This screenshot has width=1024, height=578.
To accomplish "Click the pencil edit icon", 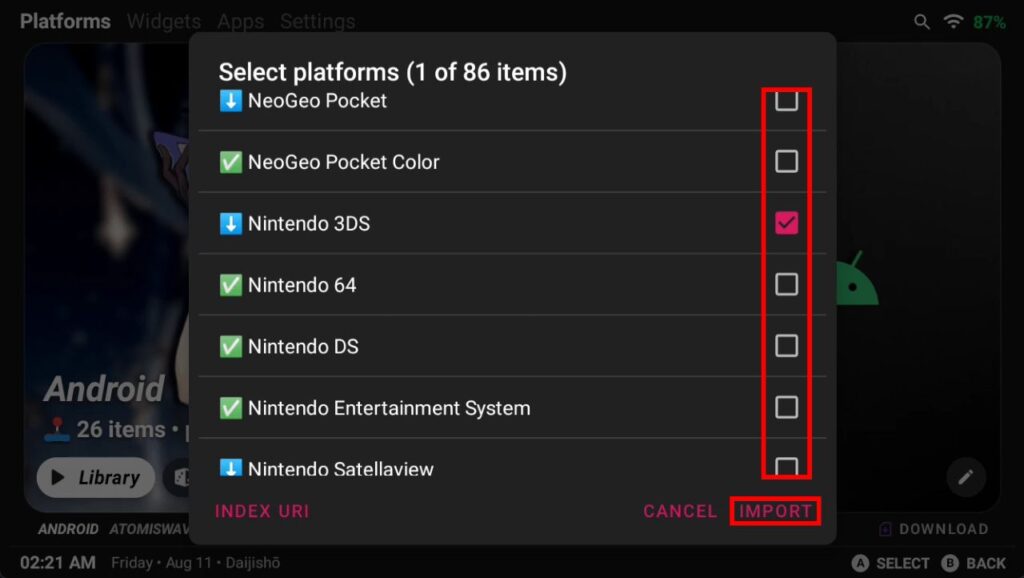I will [965, 477].
